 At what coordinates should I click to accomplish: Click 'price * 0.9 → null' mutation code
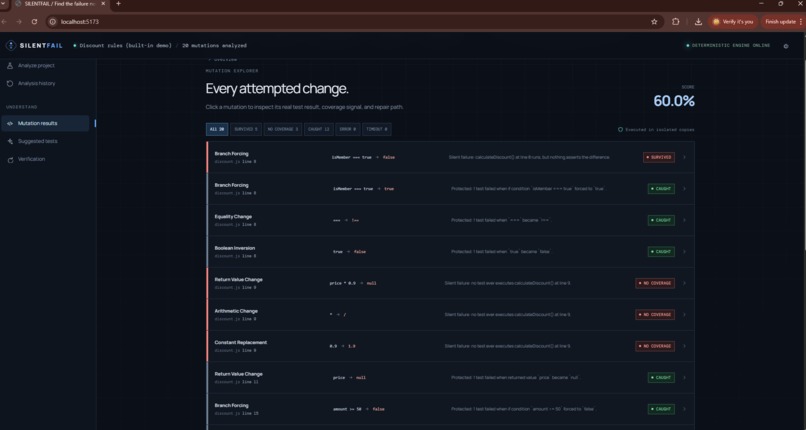(x=353, y=283)
